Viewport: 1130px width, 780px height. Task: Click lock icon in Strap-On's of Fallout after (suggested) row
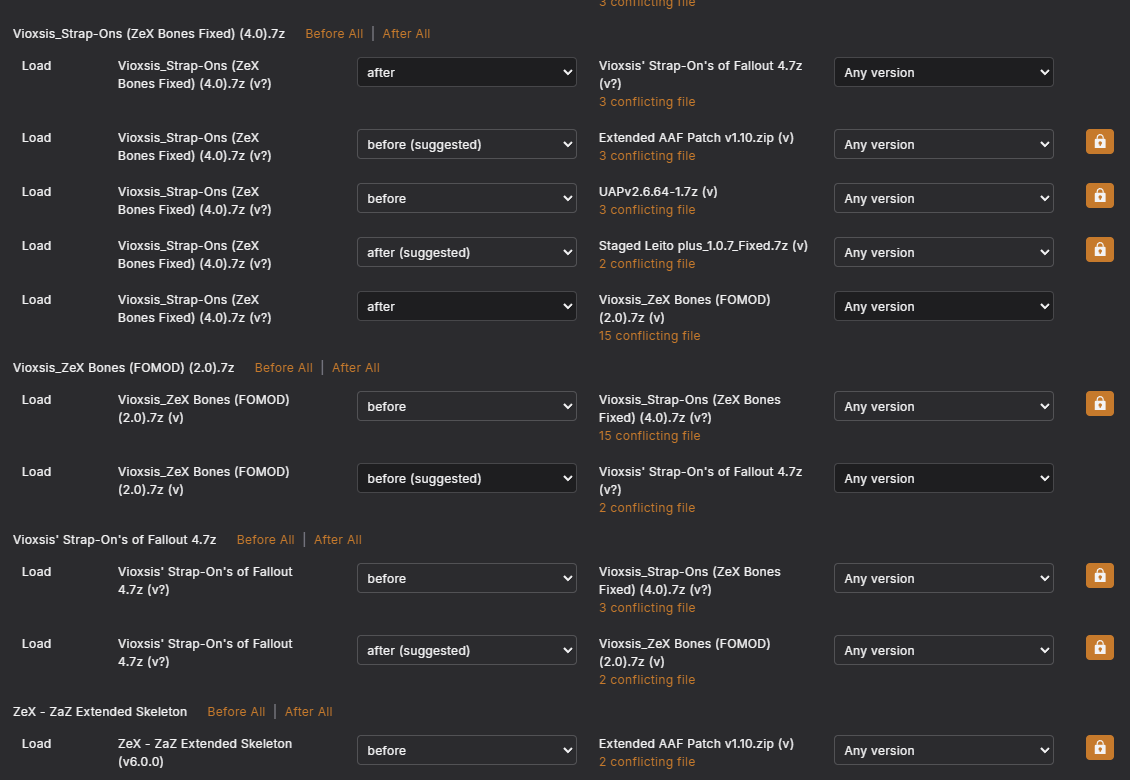click(1100, 647)
